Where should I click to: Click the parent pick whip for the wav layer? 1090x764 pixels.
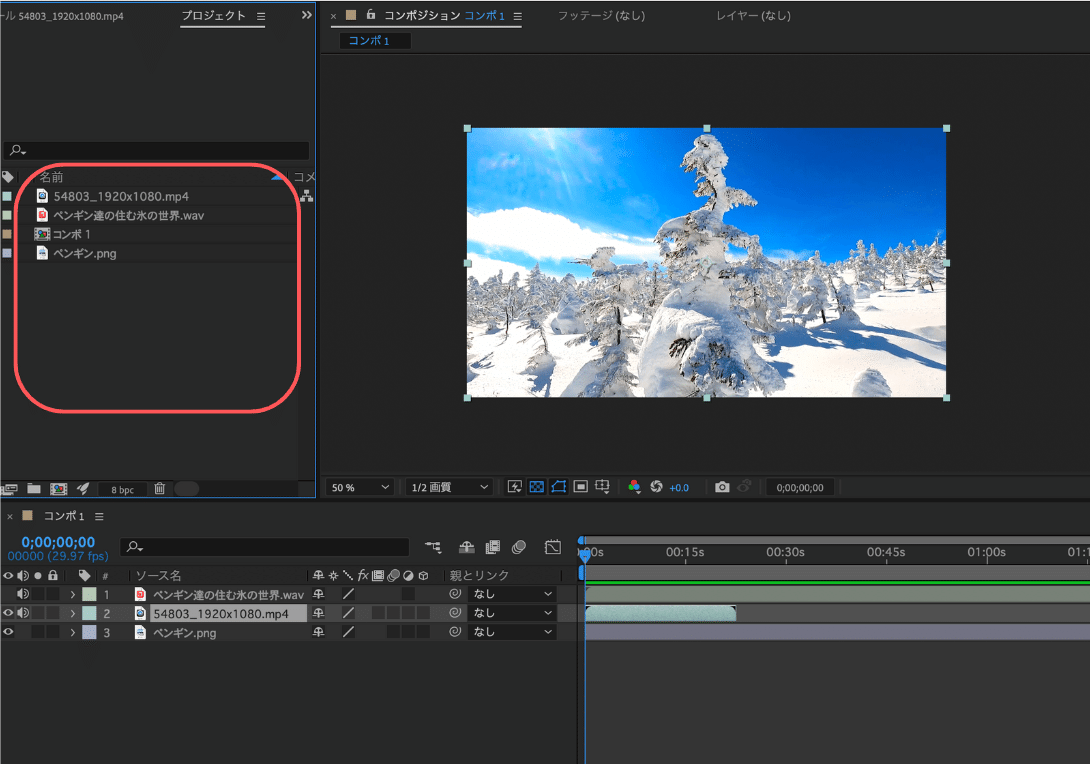click(455, 594)
